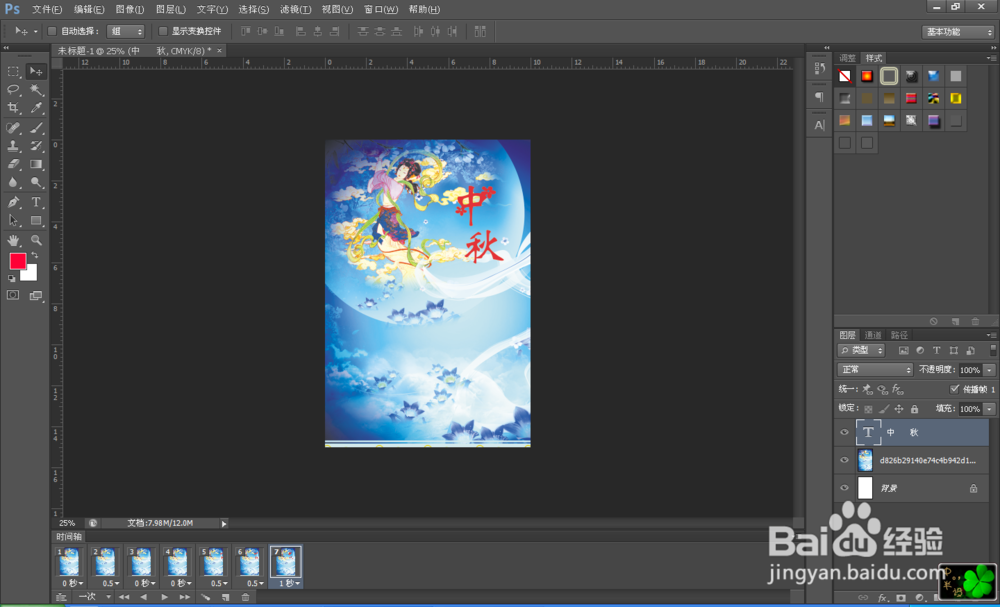The image size is (1000, 607).
Task: Switch to the 路径 tab
Action: tap(899, 335)
